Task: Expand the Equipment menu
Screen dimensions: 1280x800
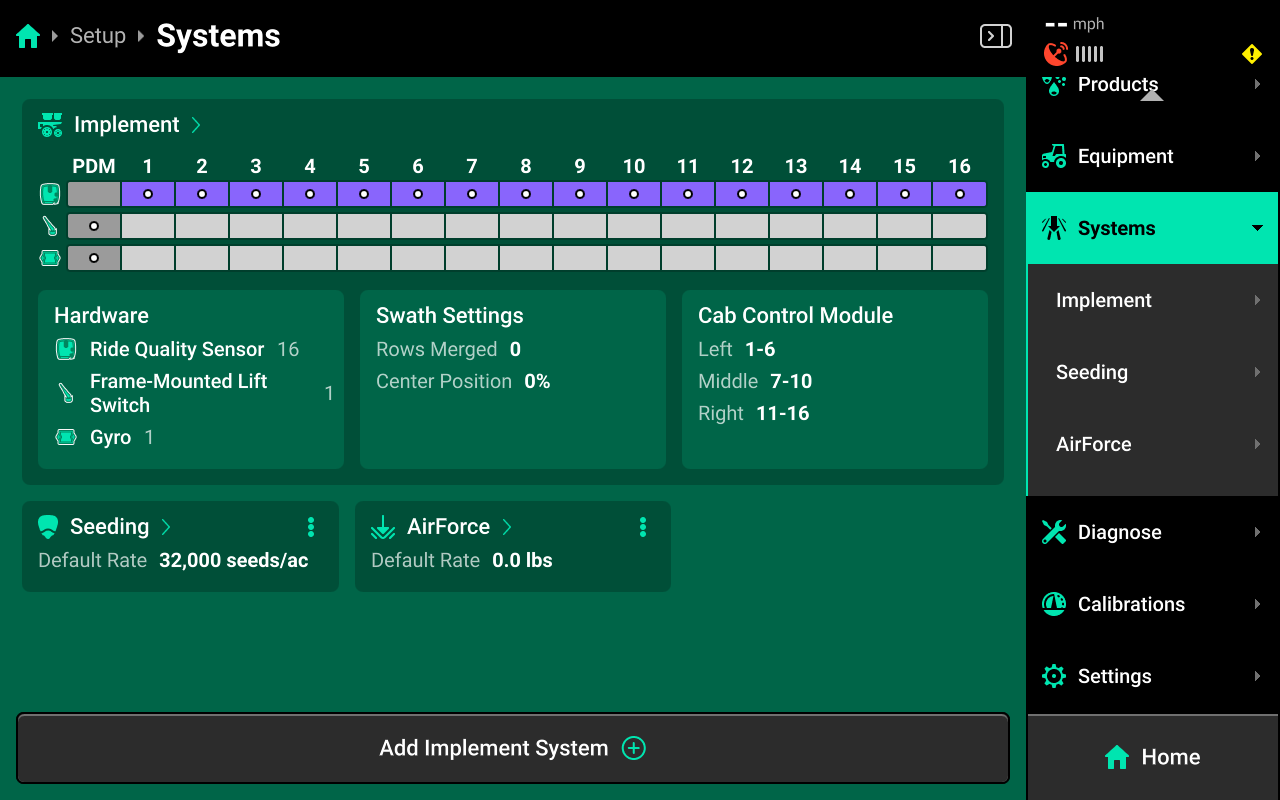Action: coord(1152,156)
